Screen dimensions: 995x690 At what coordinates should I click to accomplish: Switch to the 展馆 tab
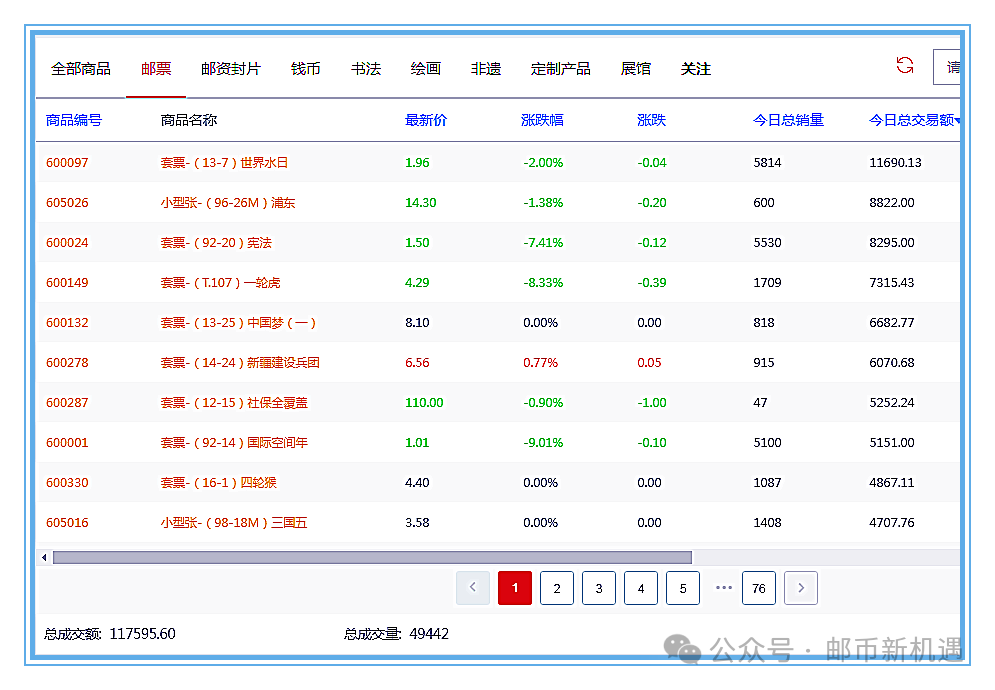(636, 69)
